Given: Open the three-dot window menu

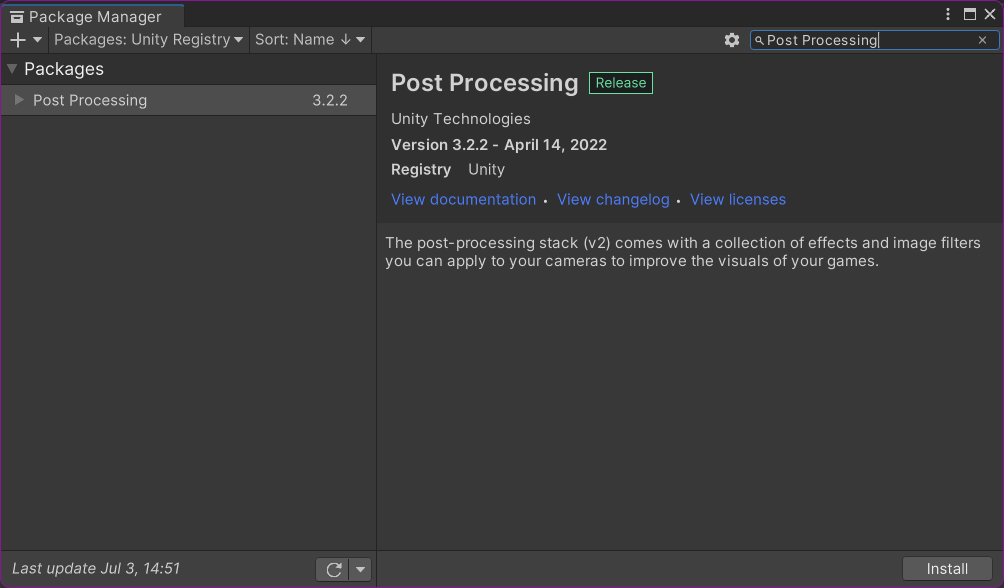Looking at the screenshot, I should point(947,13).
